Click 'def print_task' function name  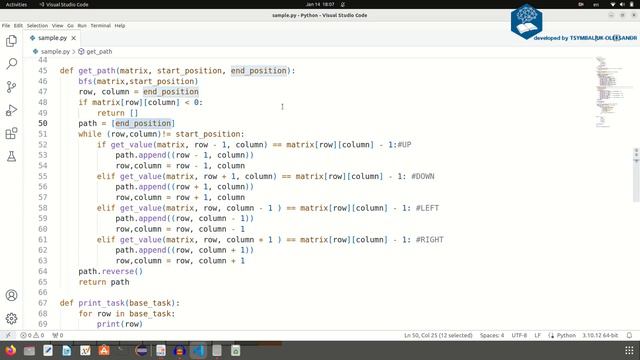[102, 303]
